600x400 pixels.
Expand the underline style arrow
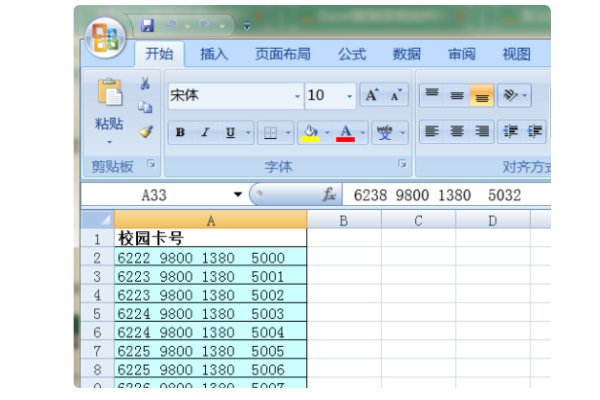click(x=248, y=132)
